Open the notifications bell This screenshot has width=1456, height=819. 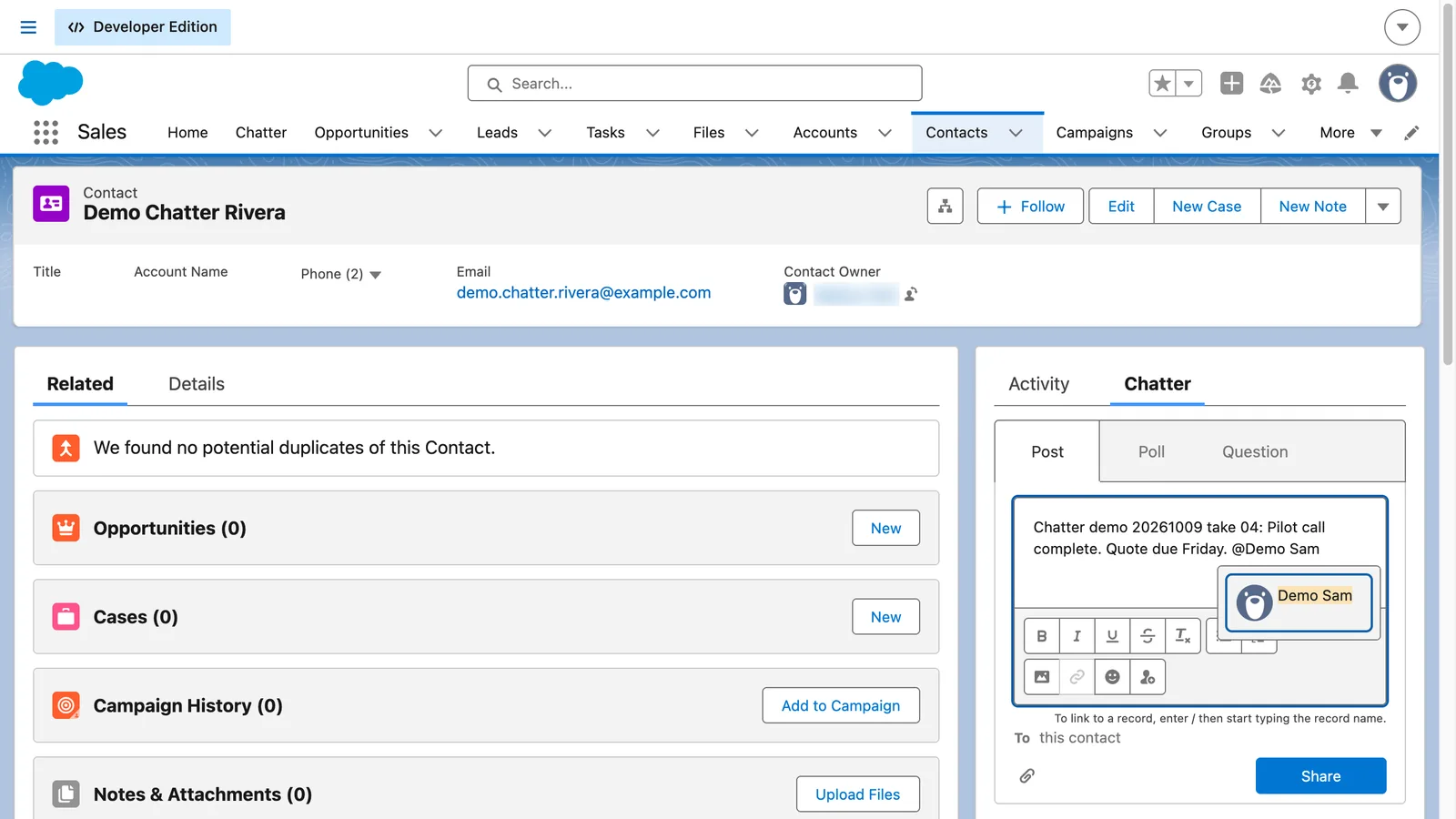coord(1348,84)
